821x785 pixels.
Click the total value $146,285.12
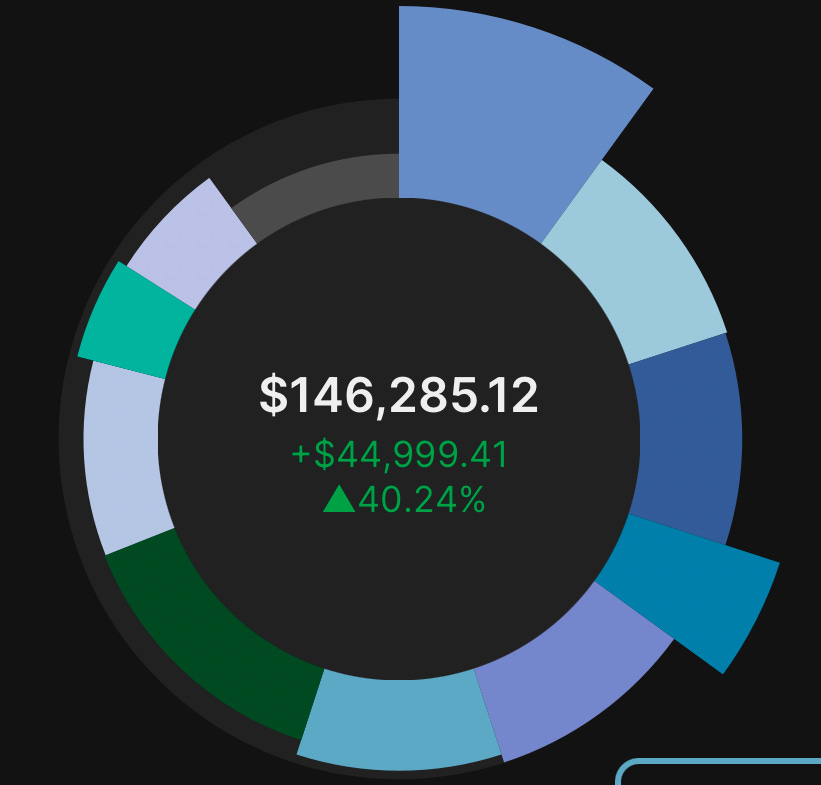[398, 395]
